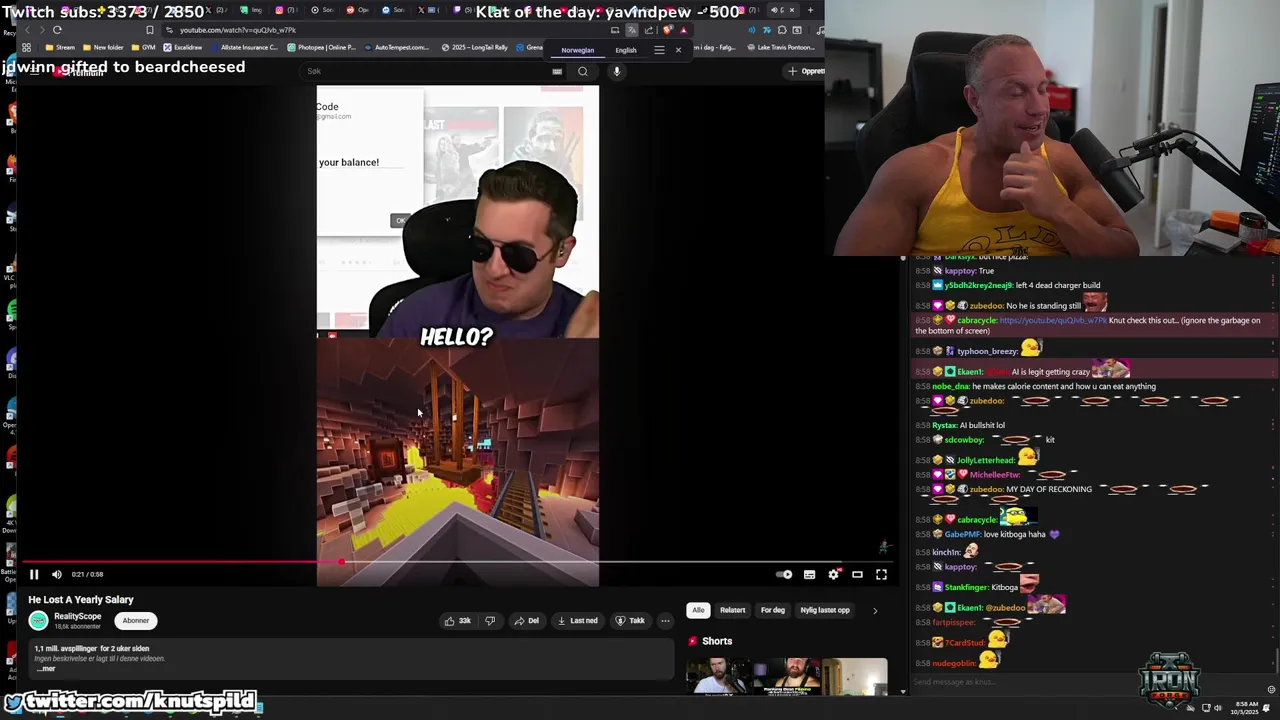Start voice search with microphone icon

tap(617, 71)
